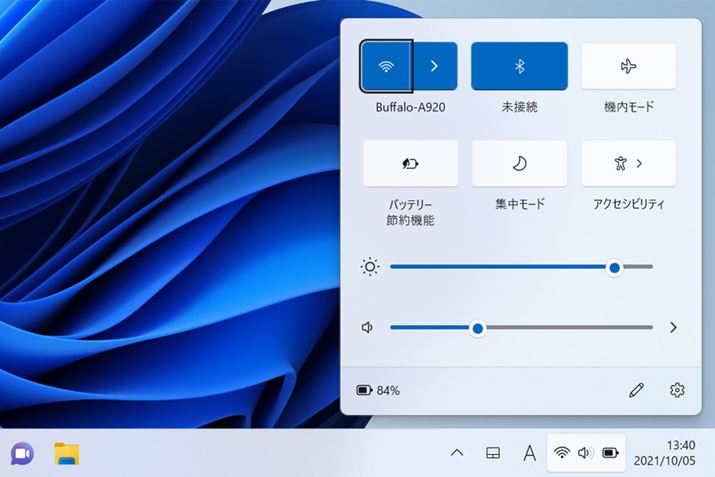Show hidden tray icons chevron
This screenshot has width=715, height=477.
click(x=457, y=453)
